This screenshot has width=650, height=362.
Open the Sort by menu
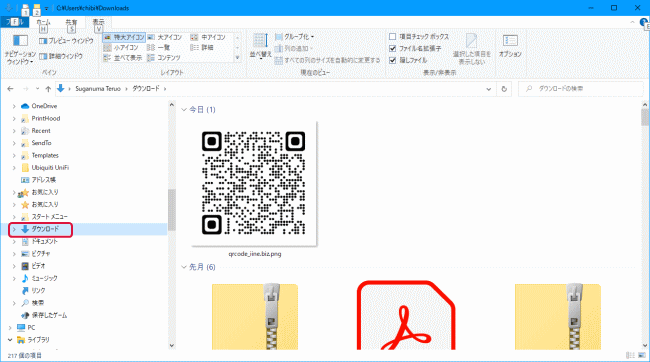[x=260, y=46]
